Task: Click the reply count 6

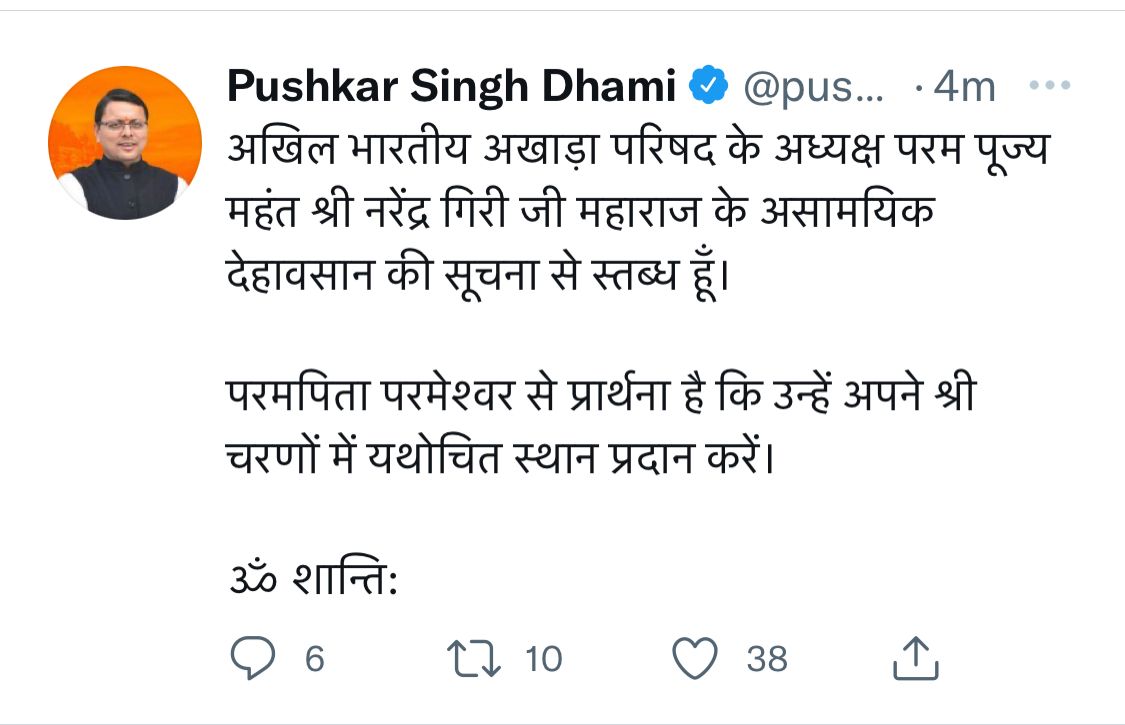Action: click(x=314, y=659)
